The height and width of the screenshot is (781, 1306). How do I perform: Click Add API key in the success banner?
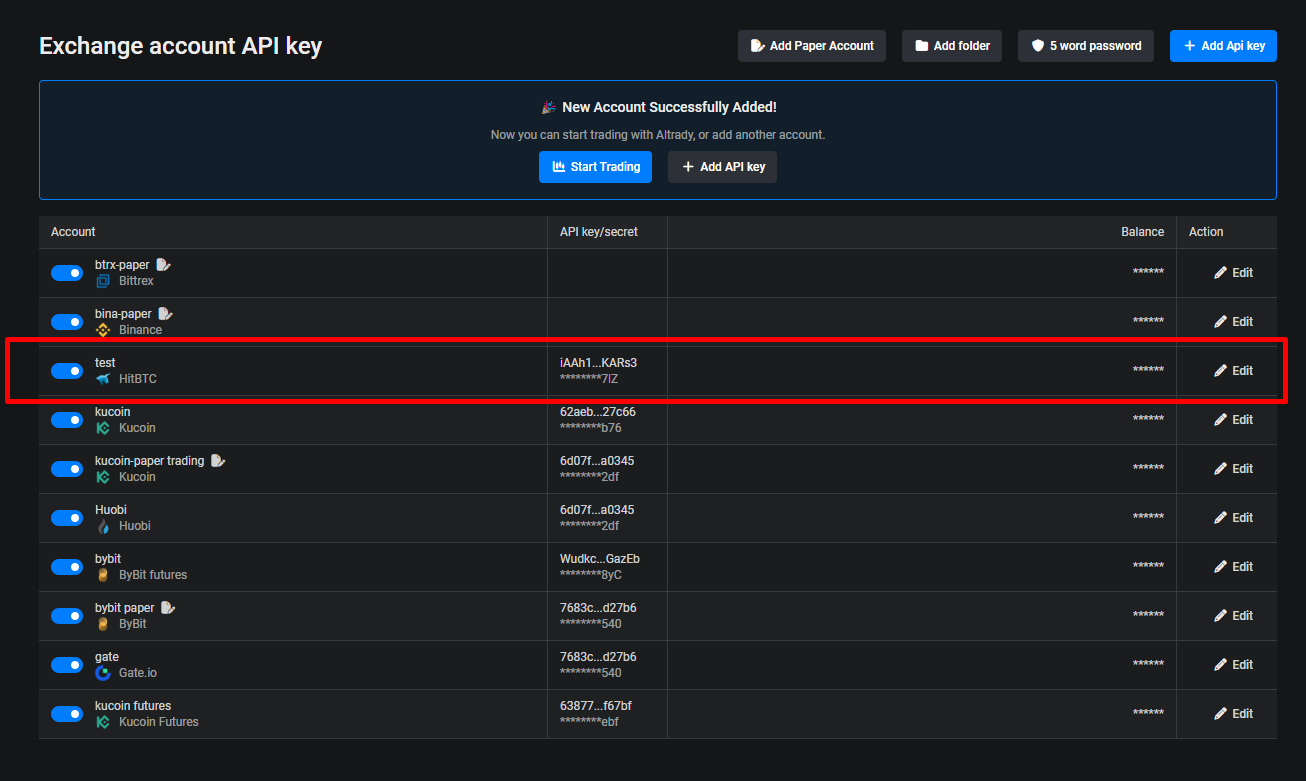click(722, 167)
